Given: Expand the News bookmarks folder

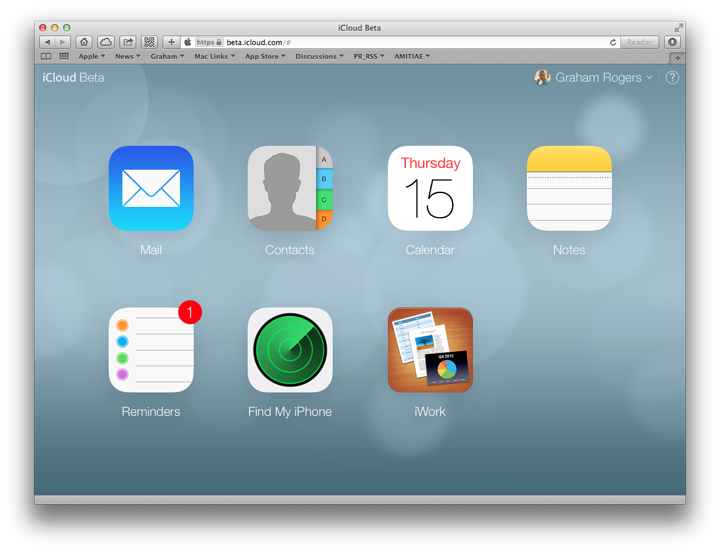Looking at the screenshot, I should (128, 56).
